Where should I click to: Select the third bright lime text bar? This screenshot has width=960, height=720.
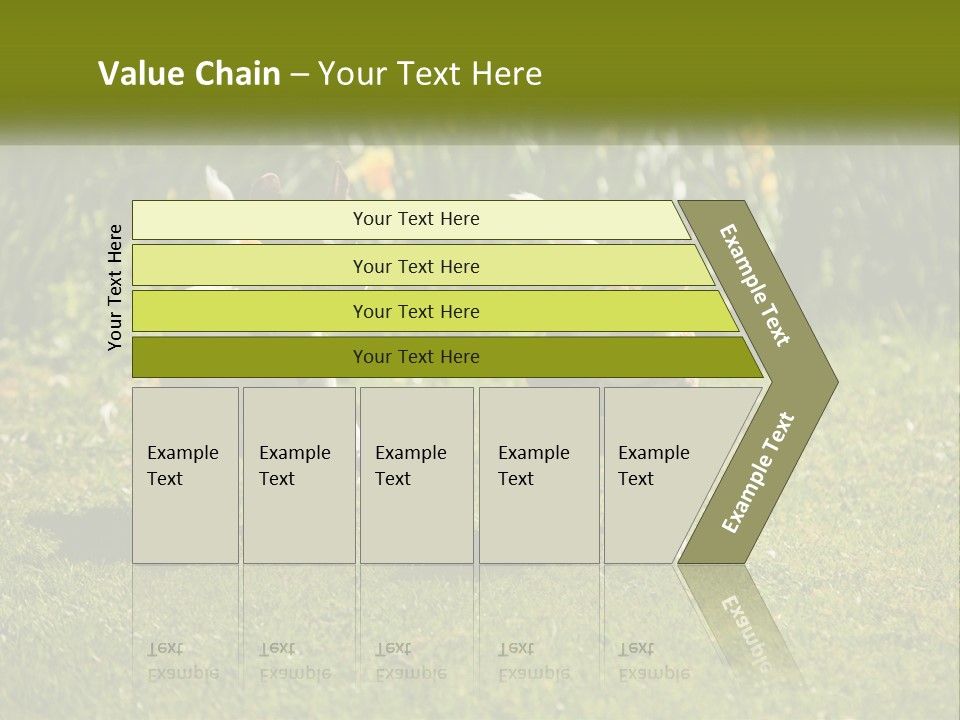click(416, 311)
